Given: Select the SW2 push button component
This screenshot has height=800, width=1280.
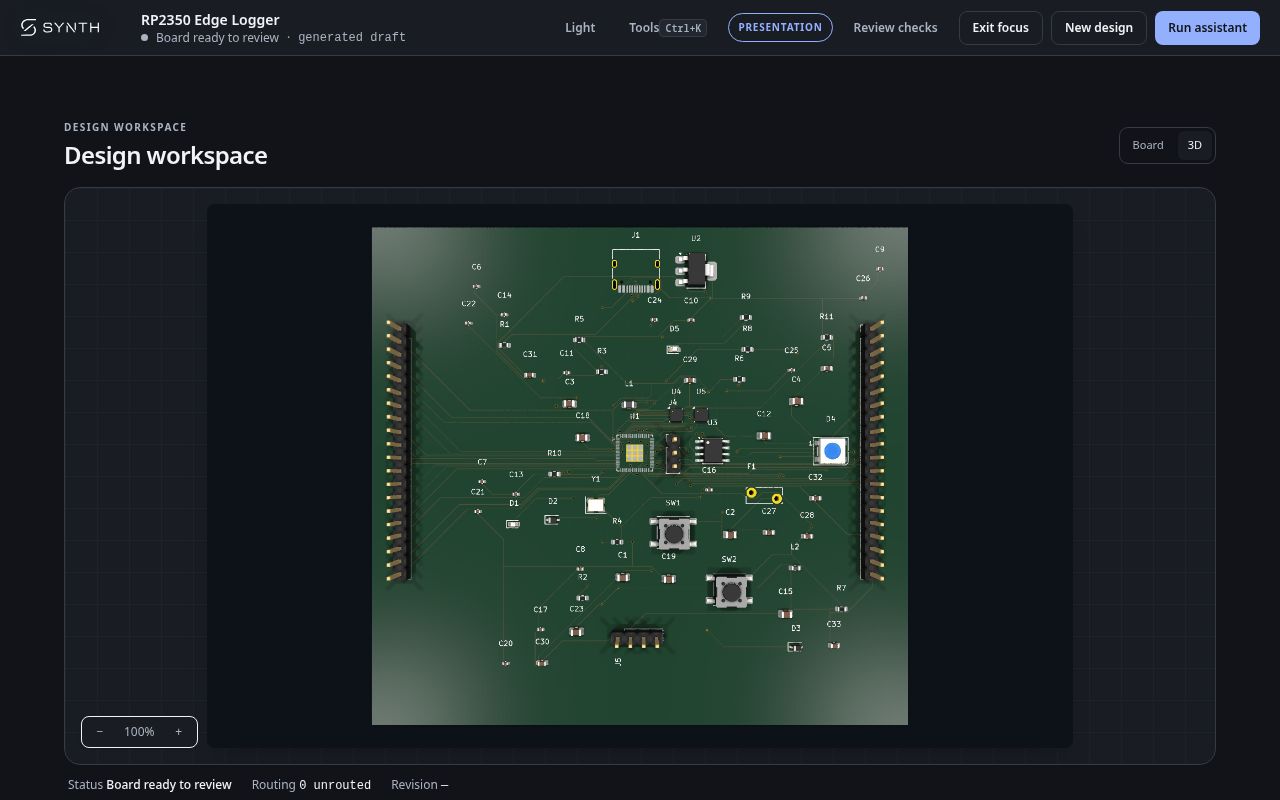Looking at the screenshot, I should pyautogui.click(x=730, y=592).
